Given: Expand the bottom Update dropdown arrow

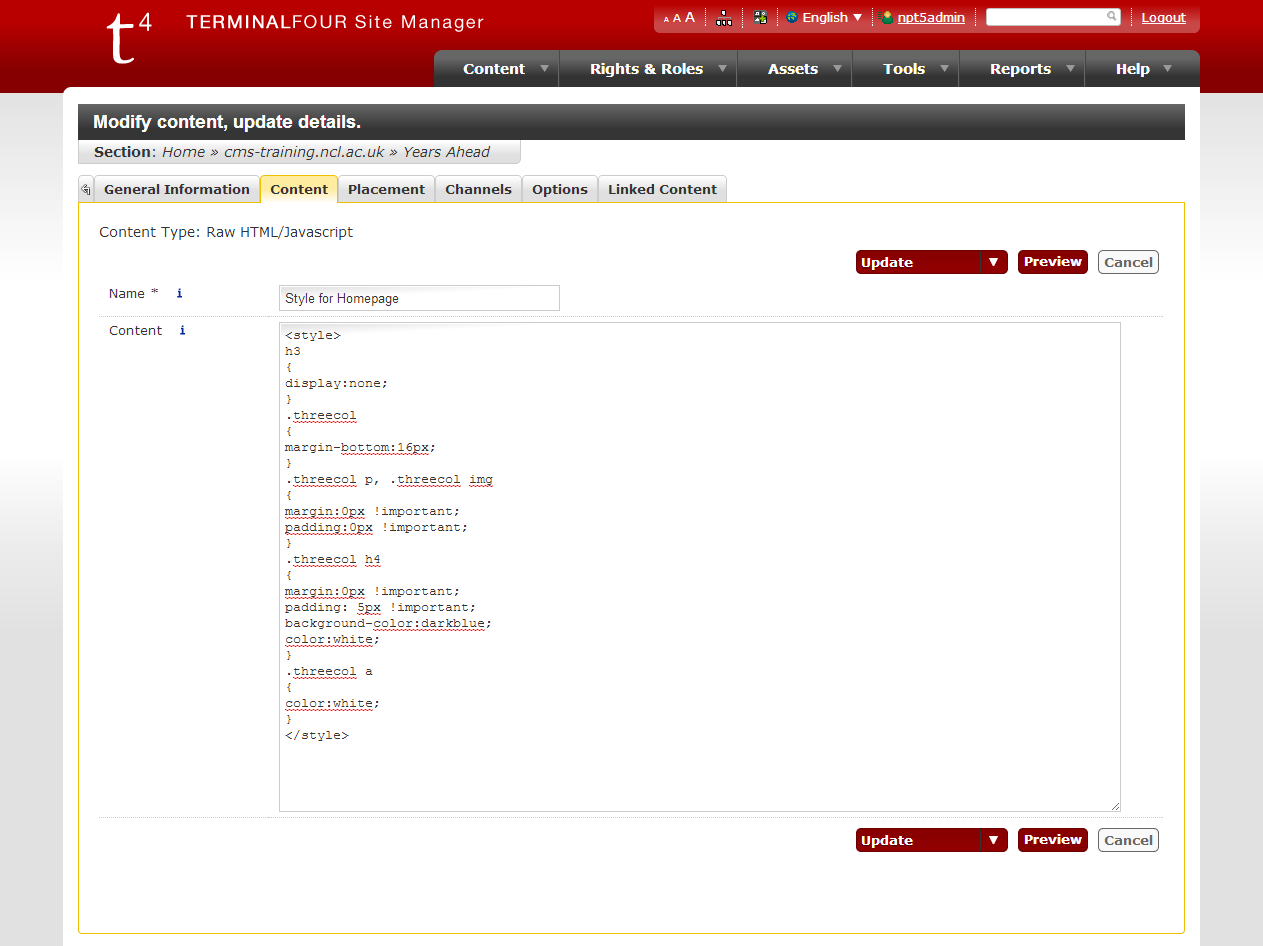Looking at the screenshot, I should (x=993, y=840).
